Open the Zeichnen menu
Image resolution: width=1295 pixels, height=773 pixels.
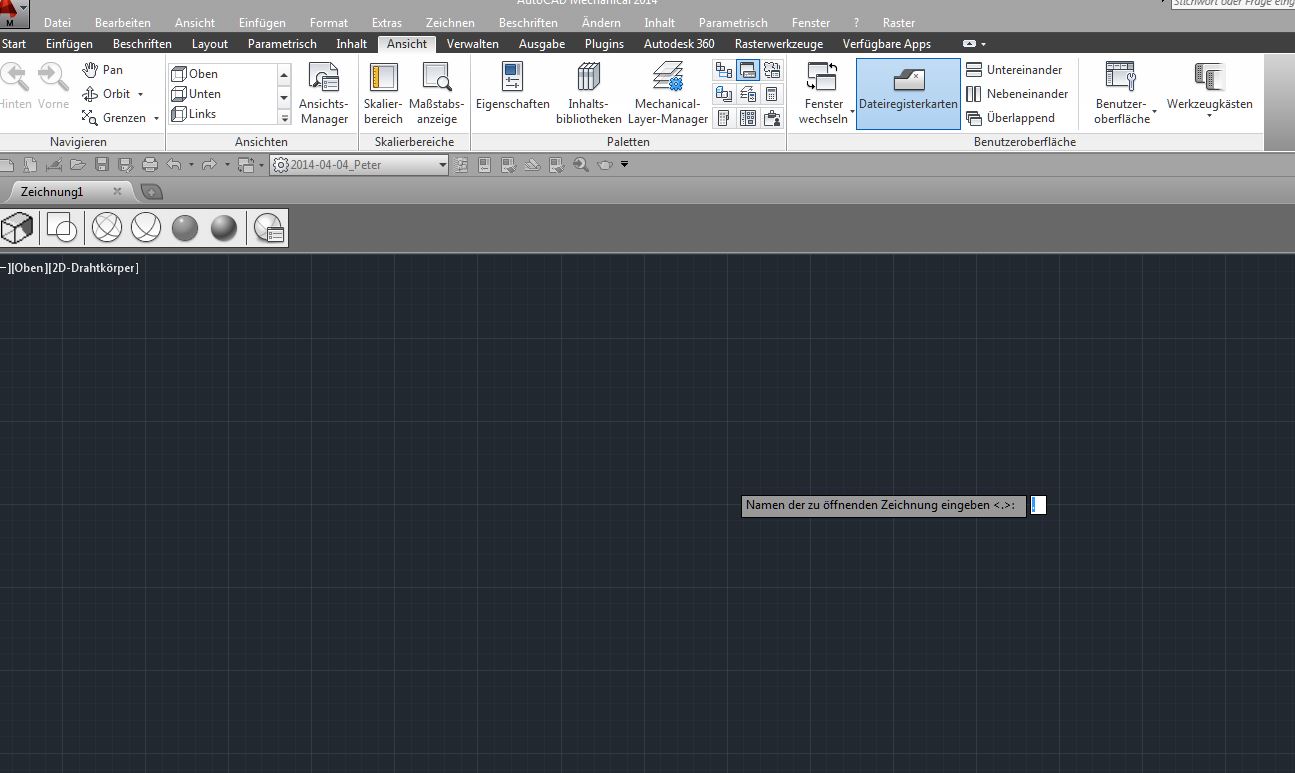click(450, 22)
